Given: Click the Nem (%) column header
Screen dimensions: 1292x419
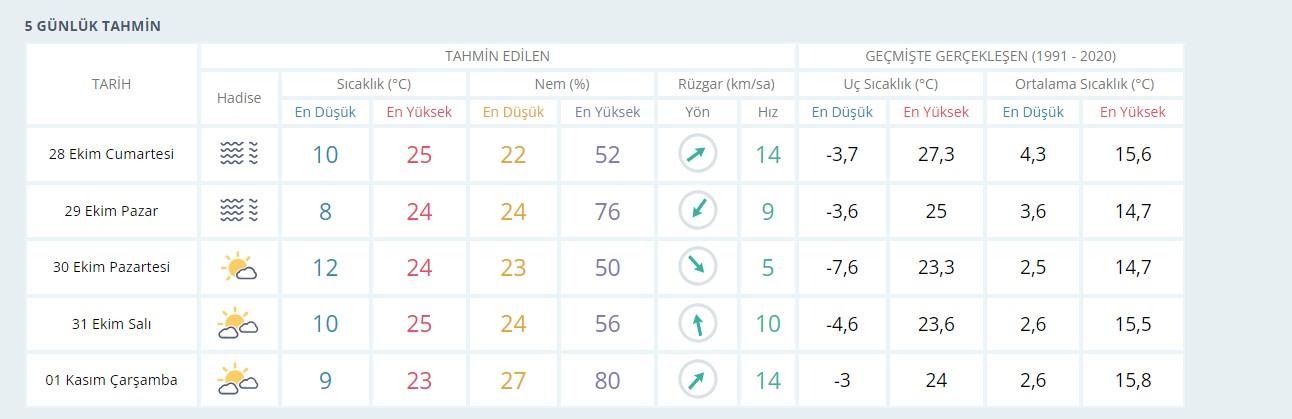Looking at the screenshot, I should point(561,84).
